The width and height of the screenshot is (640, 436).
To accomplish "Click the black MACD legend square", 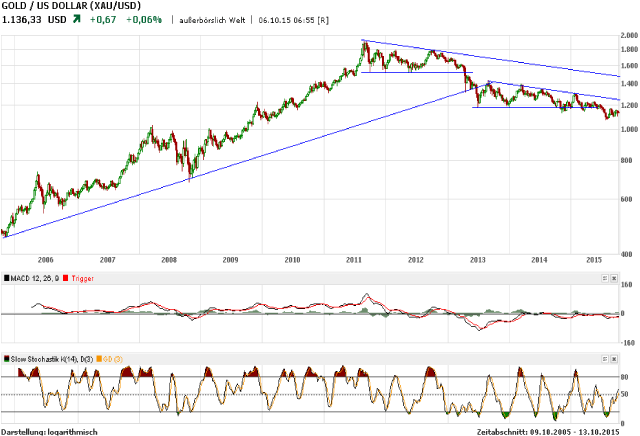I will click(6, 277).
